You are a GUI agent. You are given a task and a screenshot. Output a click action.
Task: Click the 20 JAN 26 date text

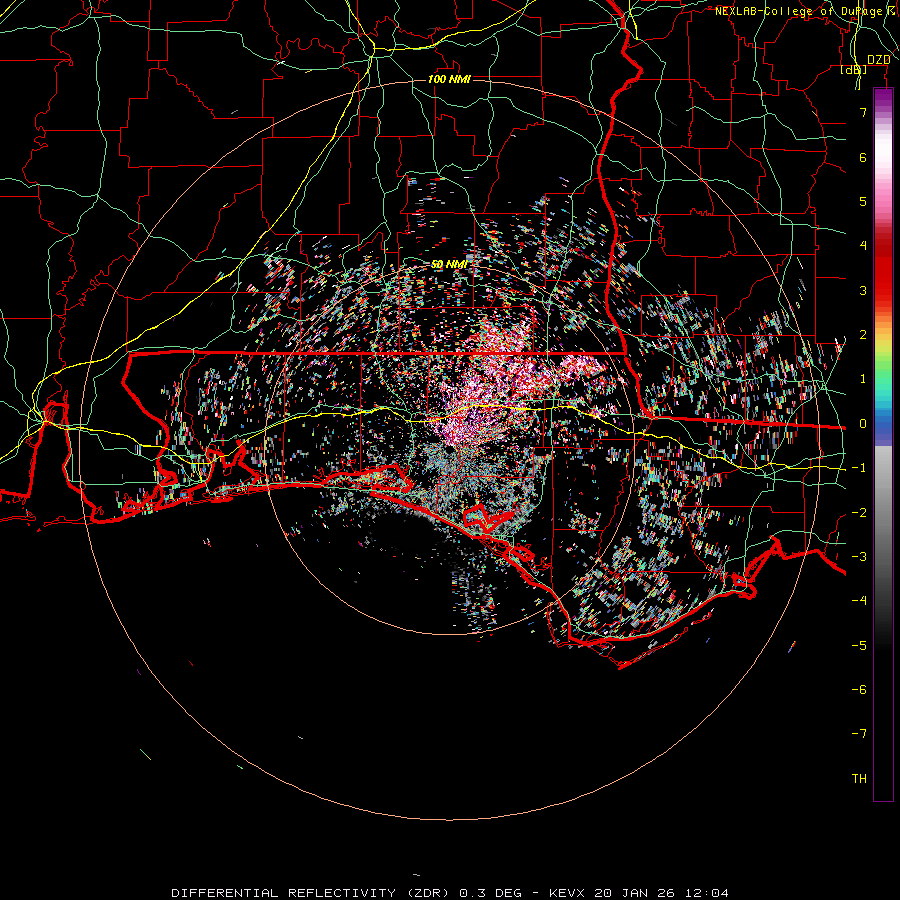coord(633,893)
